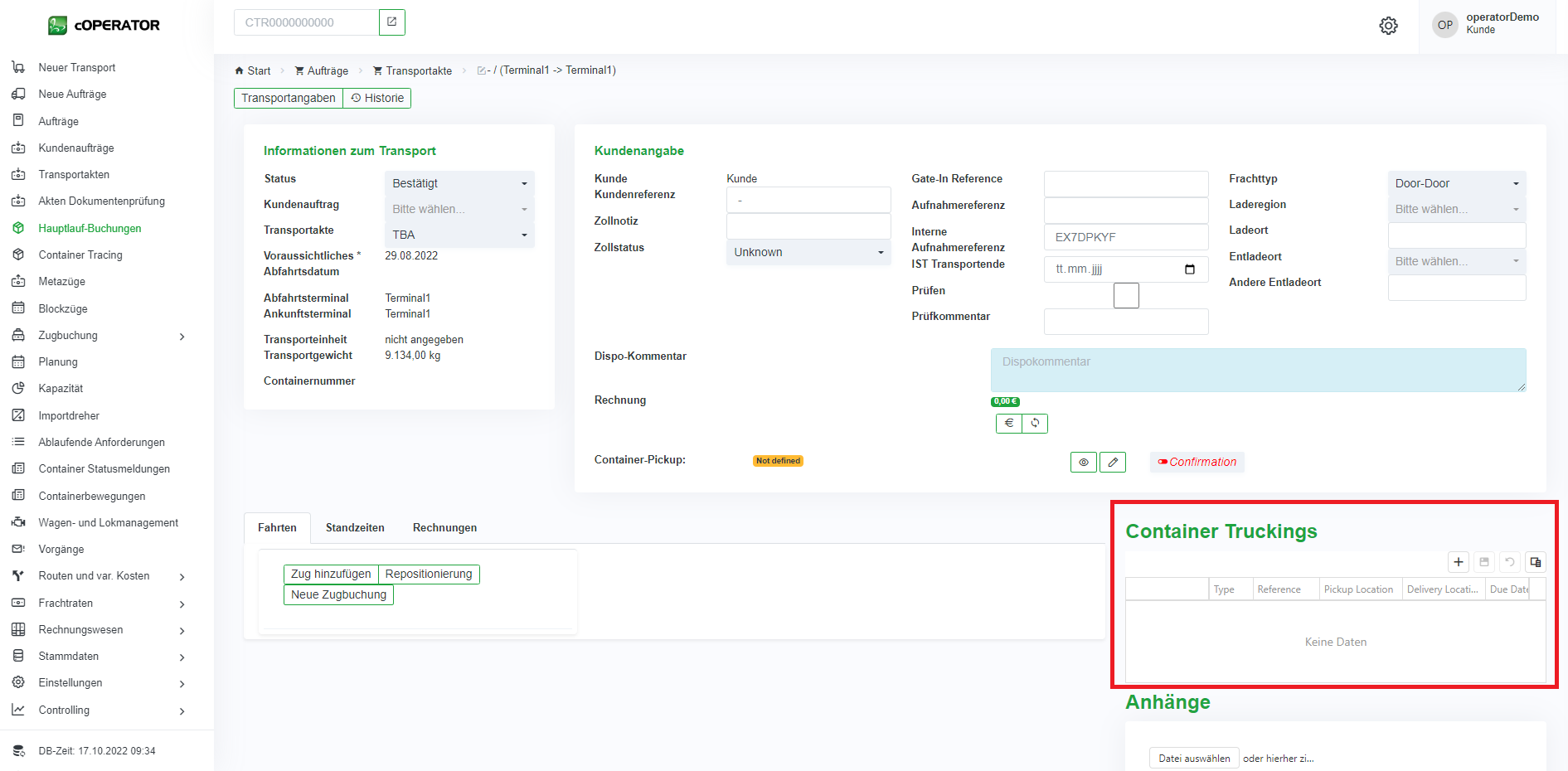1568x771 pixels.
Task: Expand the Frachttyp dropdown showing Door-Door
Action: (1456, 183)
